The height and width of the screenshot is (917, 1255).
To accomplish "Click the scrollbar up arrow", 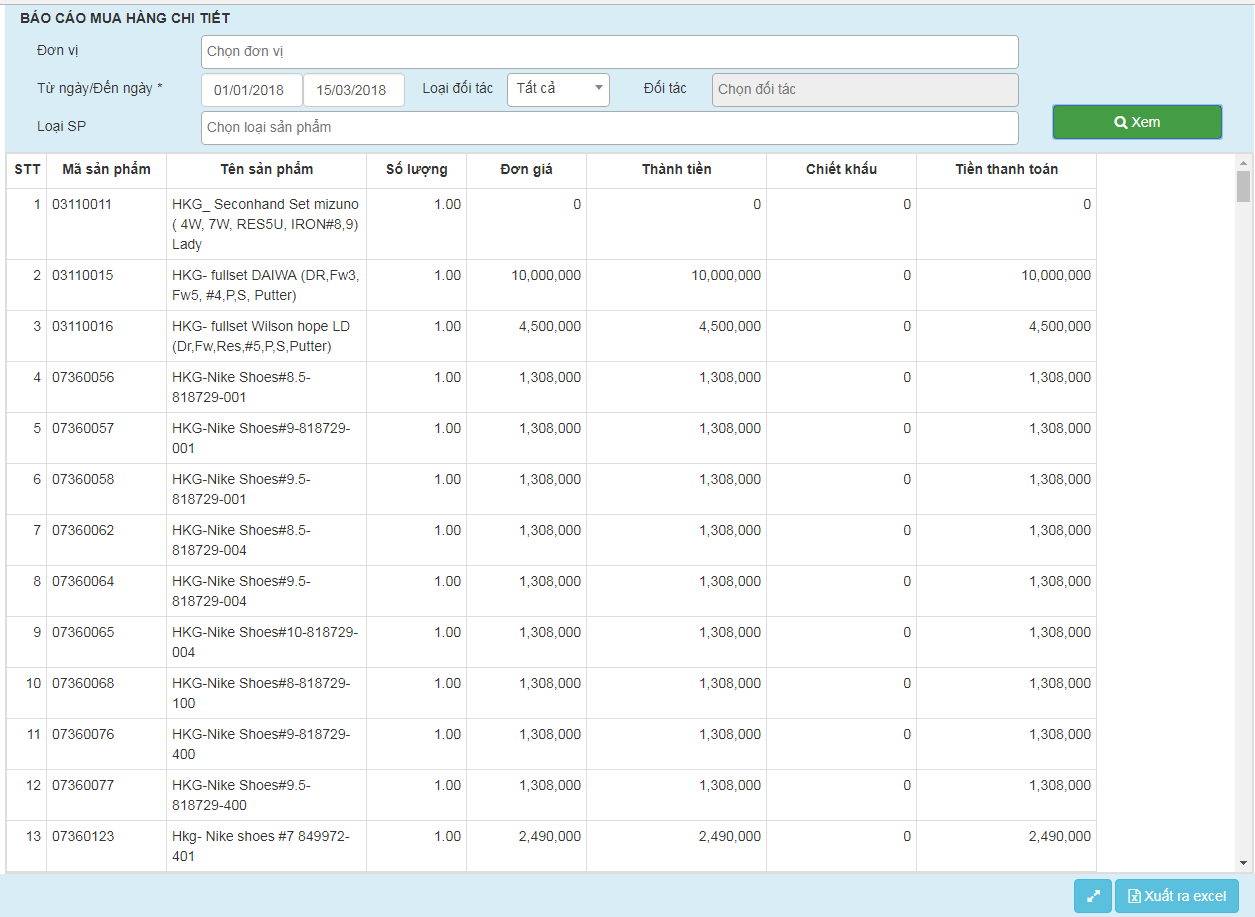I will [x=1243, y=162].
